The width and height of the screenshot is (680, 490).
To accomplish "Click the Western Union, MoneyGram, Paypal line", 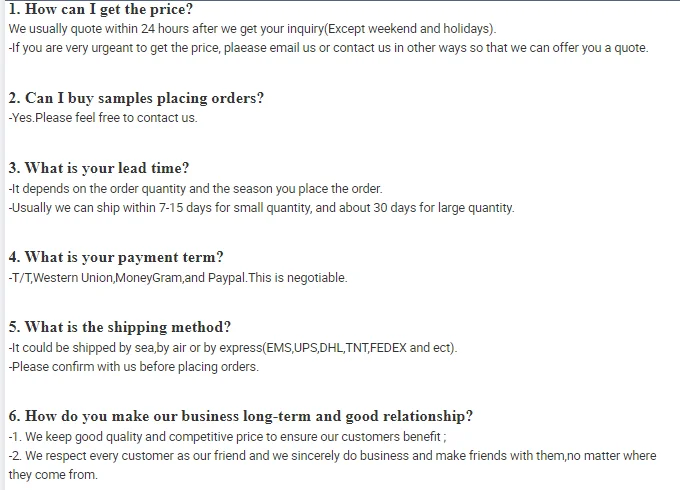I will [178, 278].
